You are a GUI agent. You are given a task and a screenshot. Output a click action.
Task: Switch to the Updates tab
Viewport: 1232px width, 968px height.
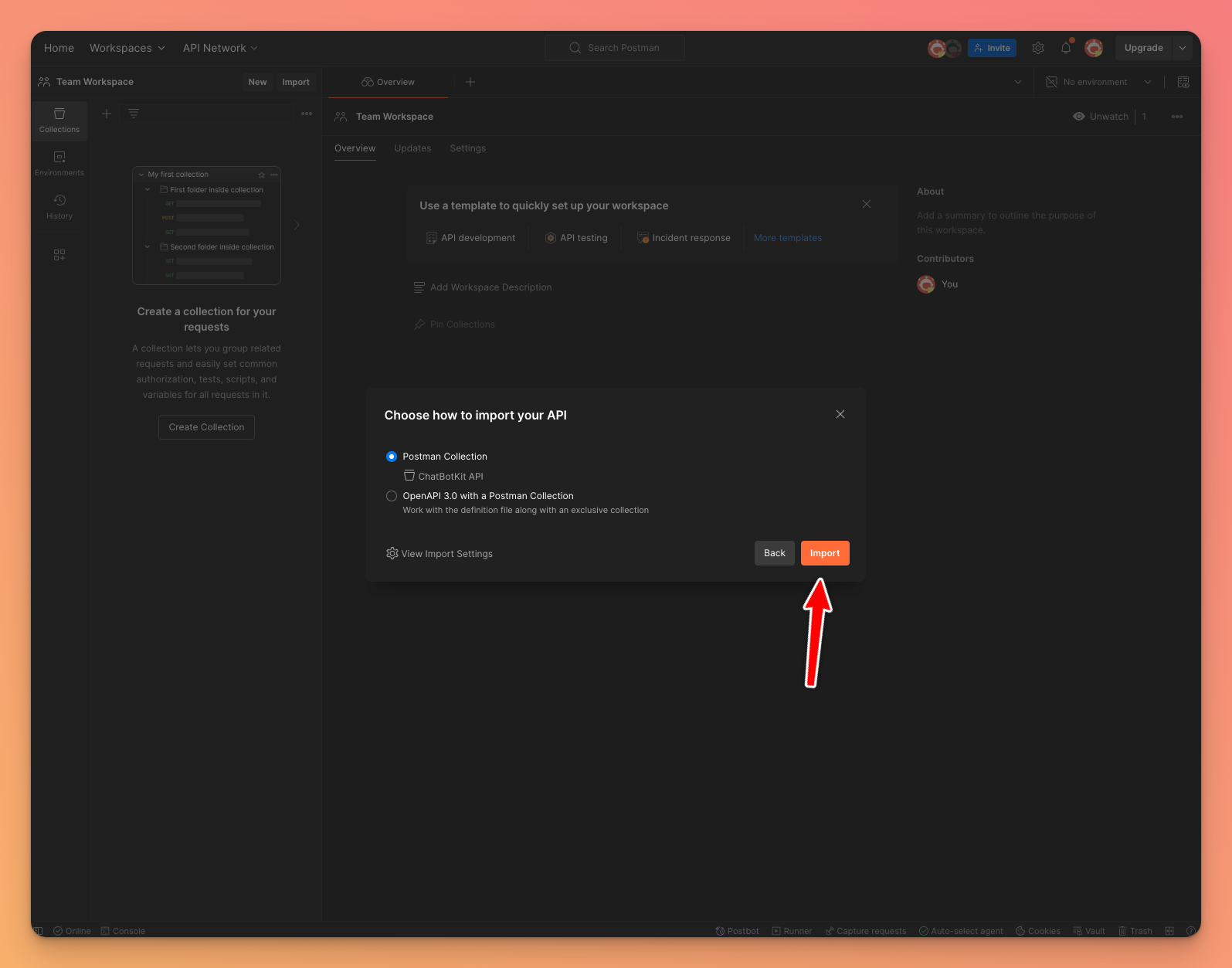(412, 148)
